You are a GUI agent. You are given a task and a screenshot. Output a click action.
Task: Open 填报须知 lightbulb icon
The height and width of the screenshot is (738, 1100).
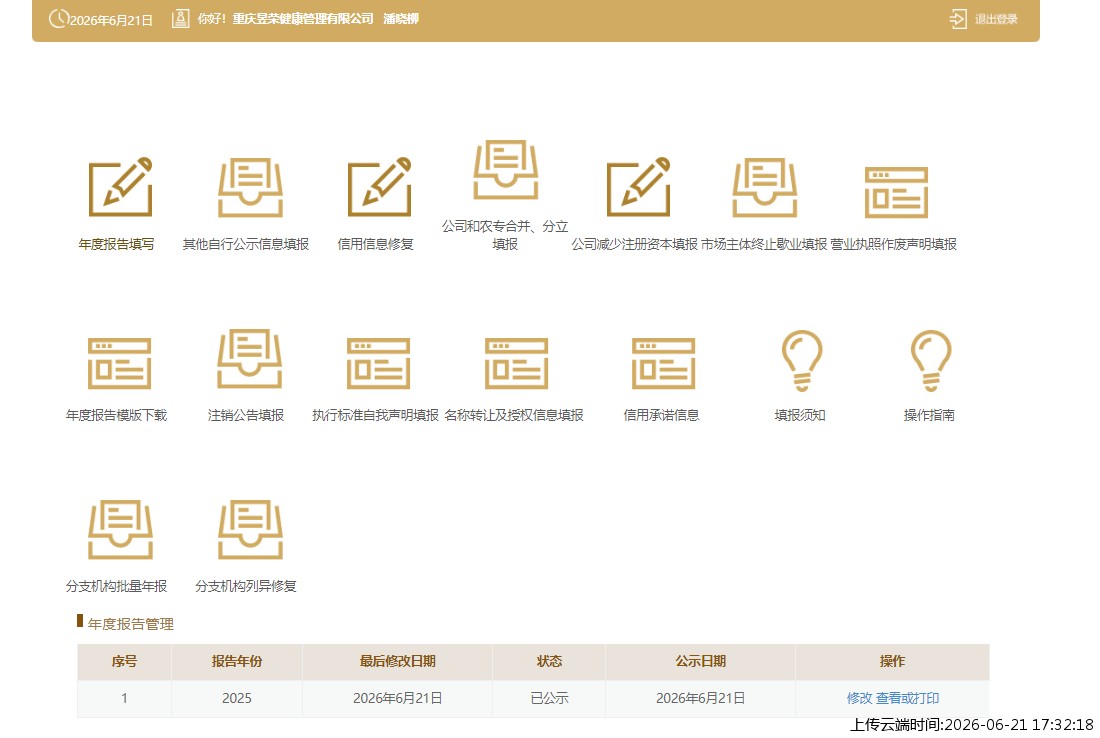[802, 361]
